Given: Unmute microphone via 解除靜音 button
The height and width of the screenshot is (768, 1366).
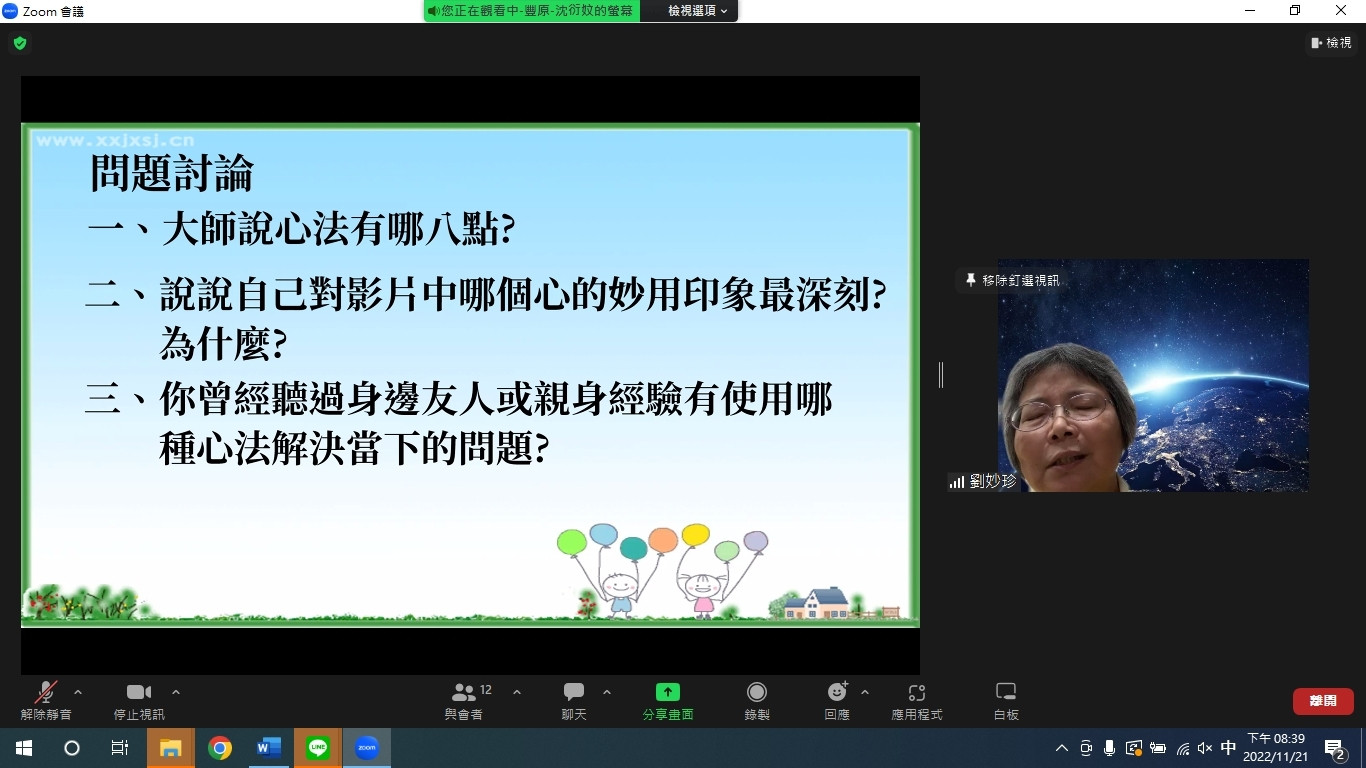Looking at the screenshot, I should pyautogui.click(x=46, y=692).
